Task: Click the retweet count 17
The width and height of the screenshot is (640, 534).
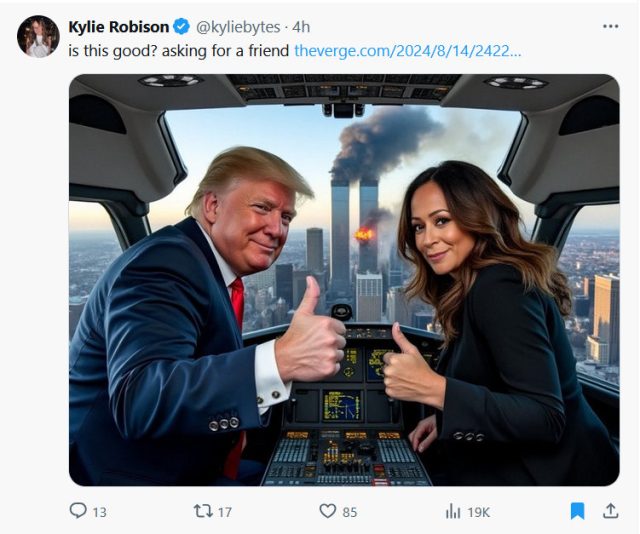Action: coord(224,512)
